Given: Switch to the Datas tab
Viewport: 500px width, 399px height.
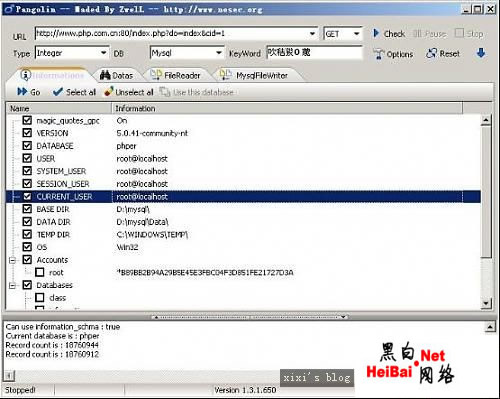Looking at the screenshot, I should 117,75.
